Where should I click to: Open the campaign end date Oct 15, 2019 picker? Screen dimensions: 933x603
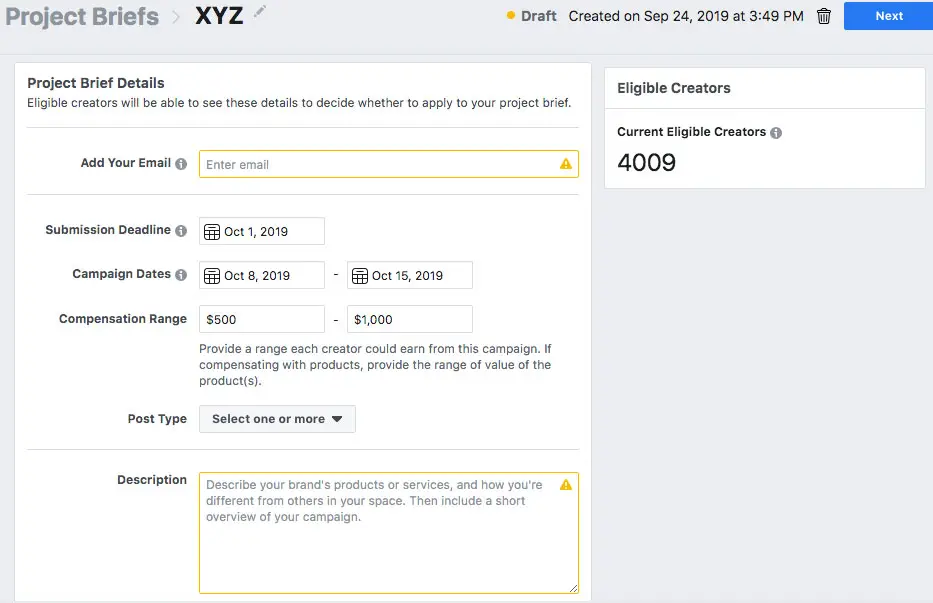click(410, 275)
